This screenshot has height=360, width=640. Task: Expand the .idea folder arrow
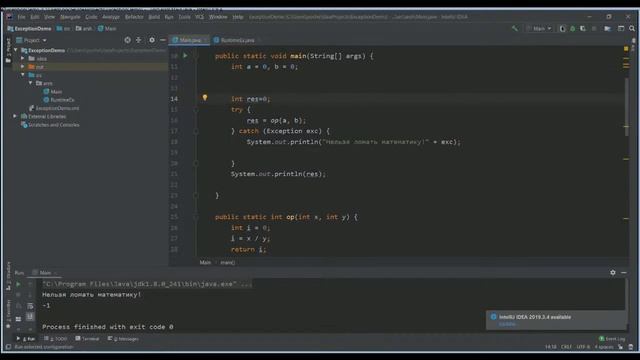click(x=23, y=58)
